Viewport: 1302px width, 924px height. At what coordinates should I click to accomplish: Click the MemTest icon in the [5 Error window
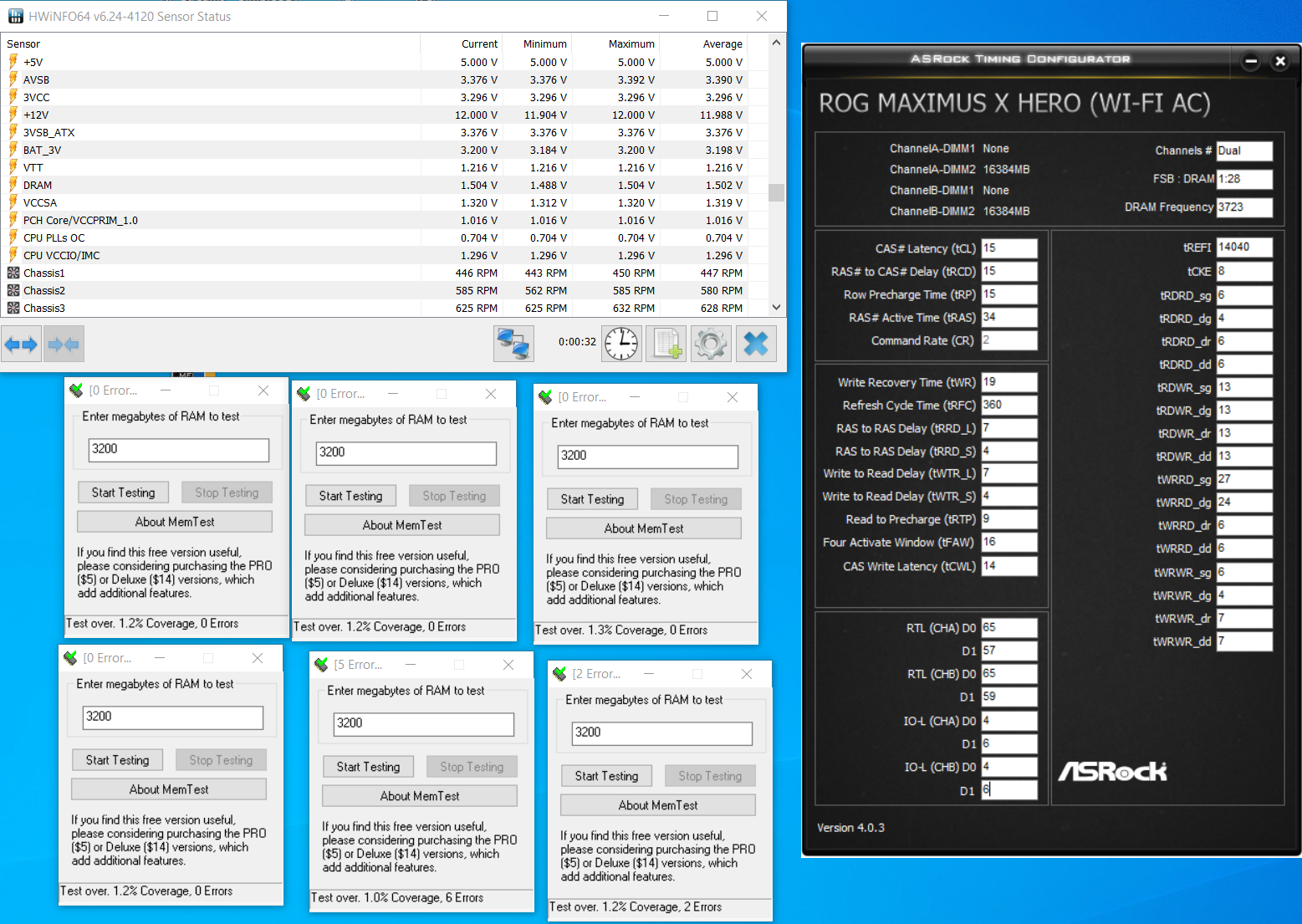(x=321, y=665)
